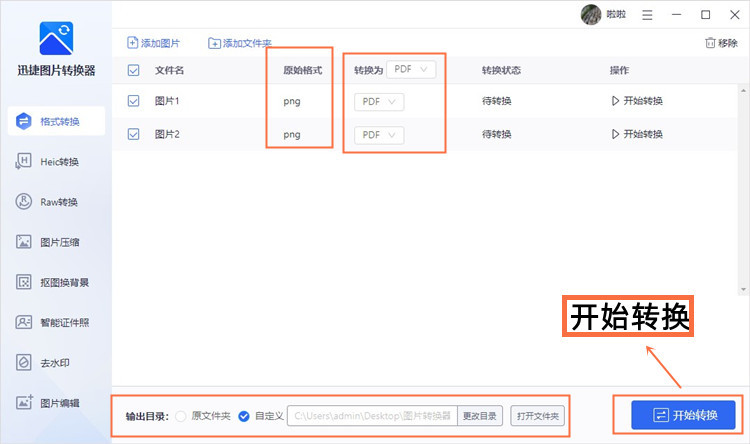Click the file list vertical scrollbar
This screenshot has width=750, height=444.
tap(743, 189)
